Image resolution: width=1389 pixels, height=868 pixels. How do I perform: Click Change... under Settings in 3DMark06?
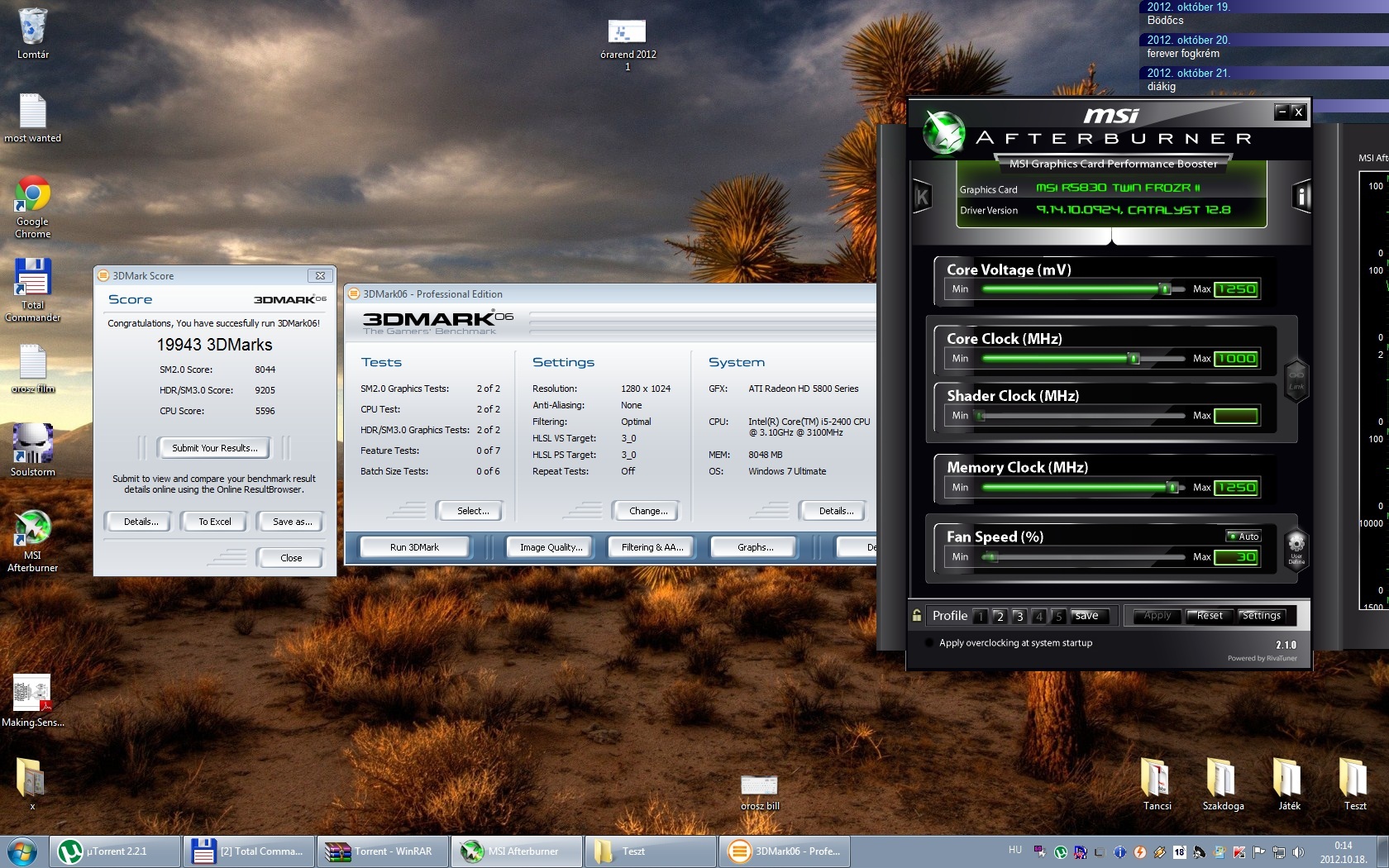pos(648,511)
